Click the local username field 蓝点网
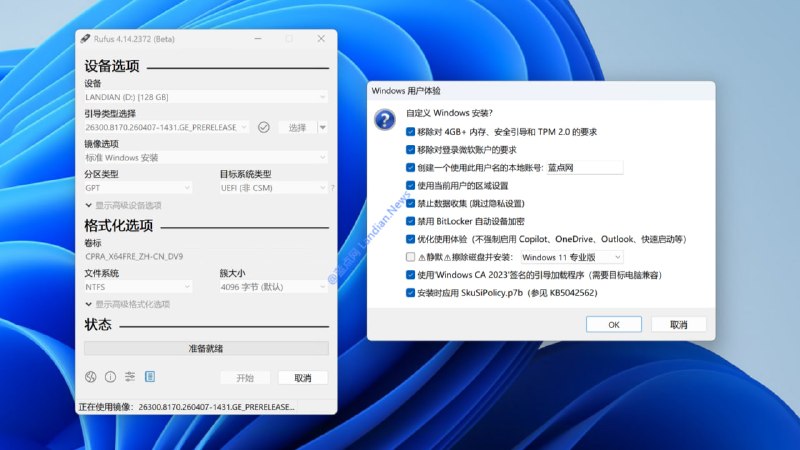This screenshot has width=800, height=450. 585,167
